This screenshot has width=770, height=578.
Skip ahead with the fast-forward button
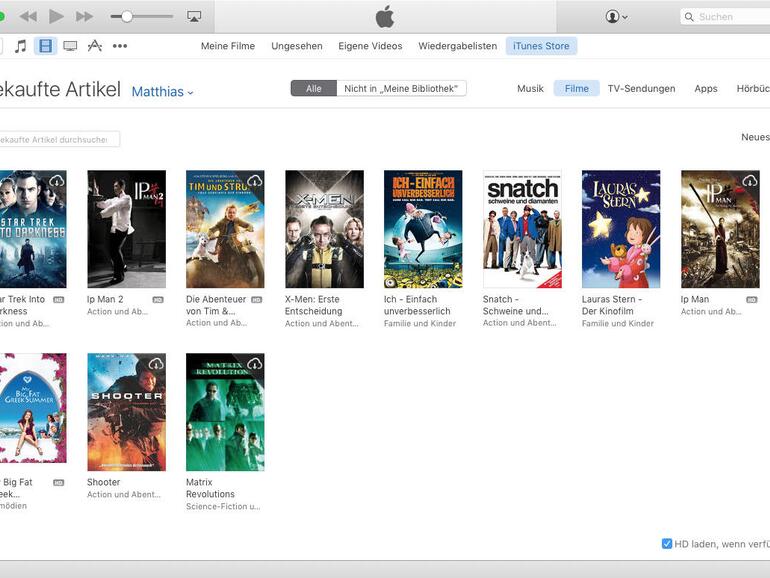(84, 17)
